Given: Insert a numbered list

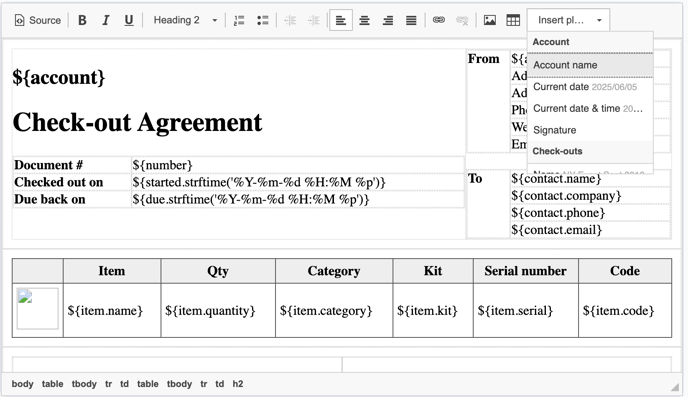Looking at the screenshot, I should tap(239, 20).
